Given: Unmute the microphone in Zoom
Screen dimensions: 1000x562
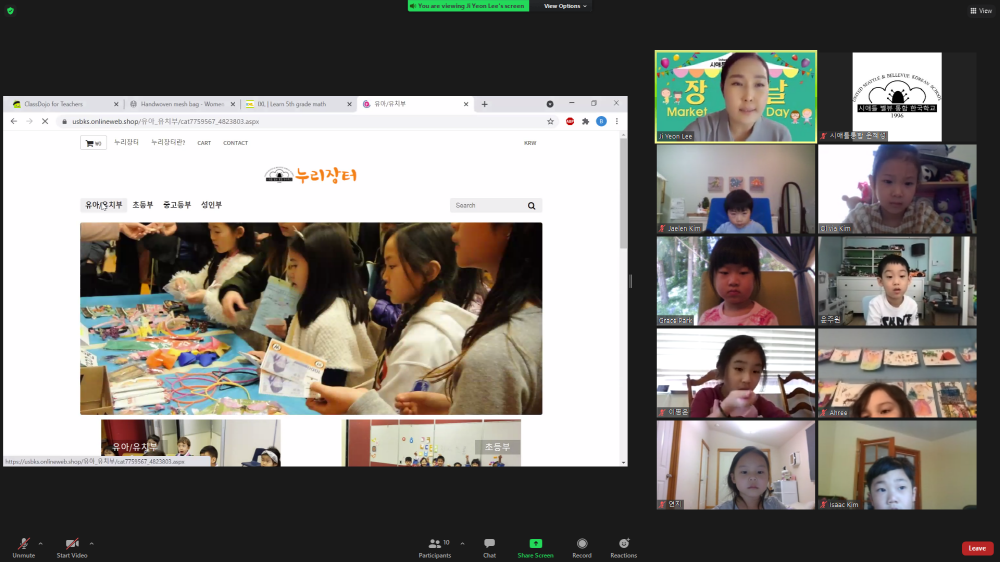Looking at the screenshot, I should point(23,544).
